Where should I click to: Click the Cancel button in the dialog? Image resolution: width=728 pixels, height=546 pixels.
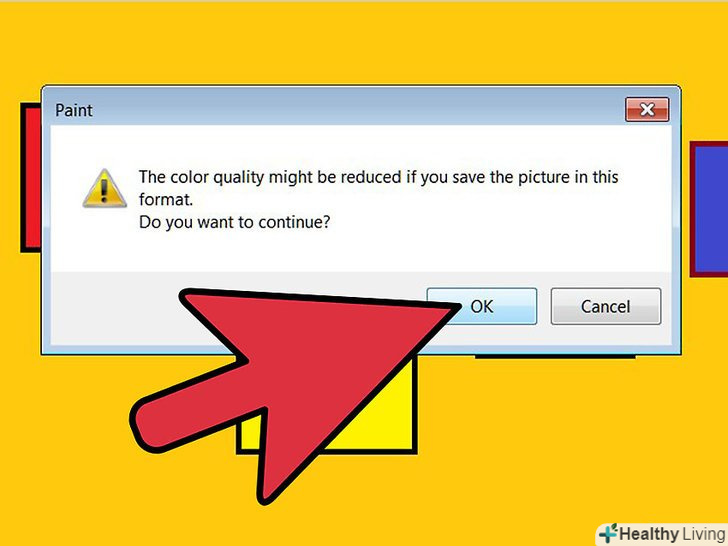coord(605,306)
